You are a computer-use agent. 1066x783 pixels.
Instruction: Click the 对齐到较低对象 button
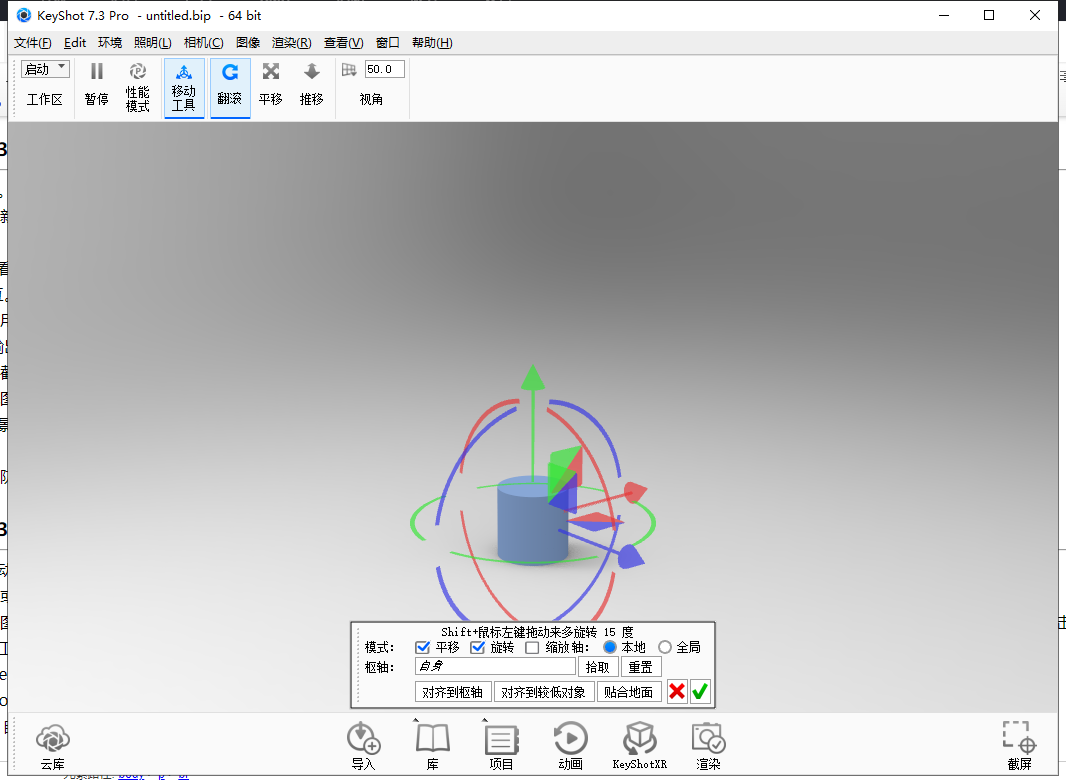point(543,692)
